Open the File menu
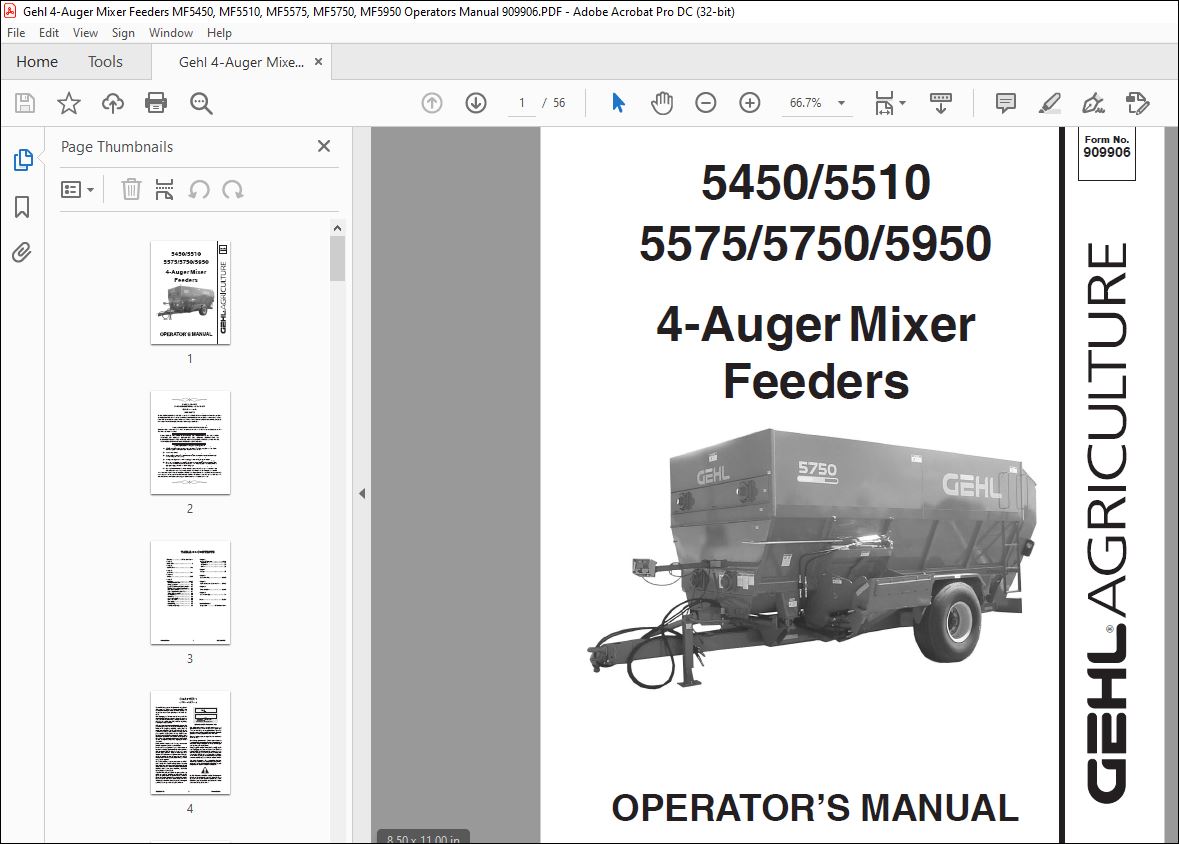Image resolution: width=1179 pixels, height=844 pixels. point(16,33)
